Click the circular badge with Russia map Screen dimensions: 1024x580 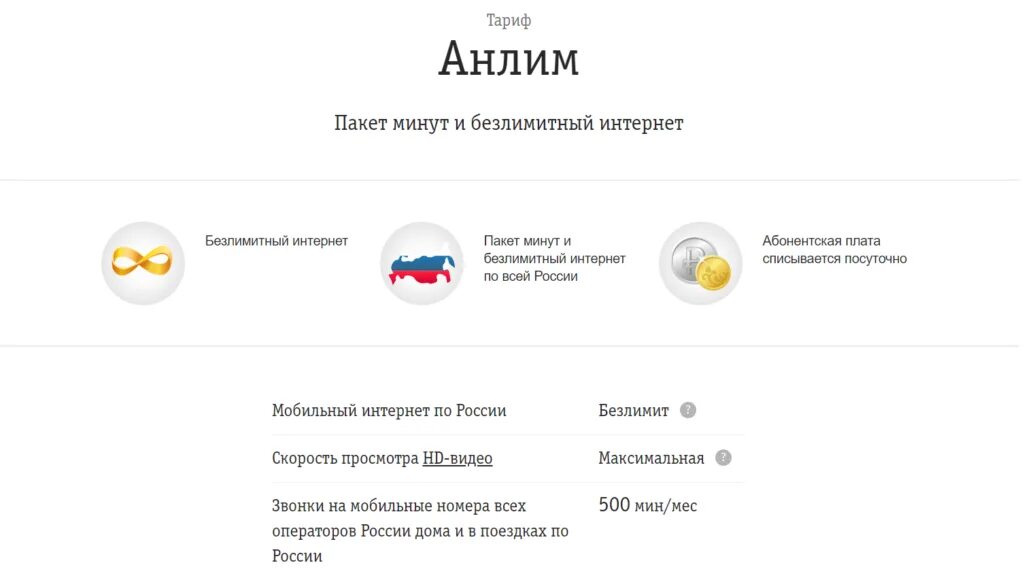(422, 263)
